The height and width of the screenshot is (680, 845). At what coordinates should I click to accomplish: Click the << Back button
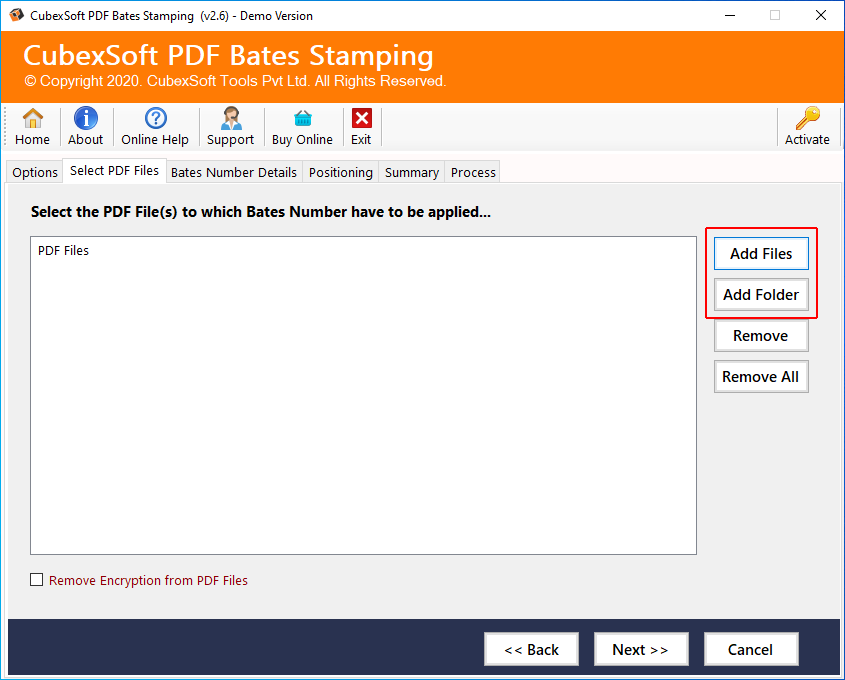point(531,649)
